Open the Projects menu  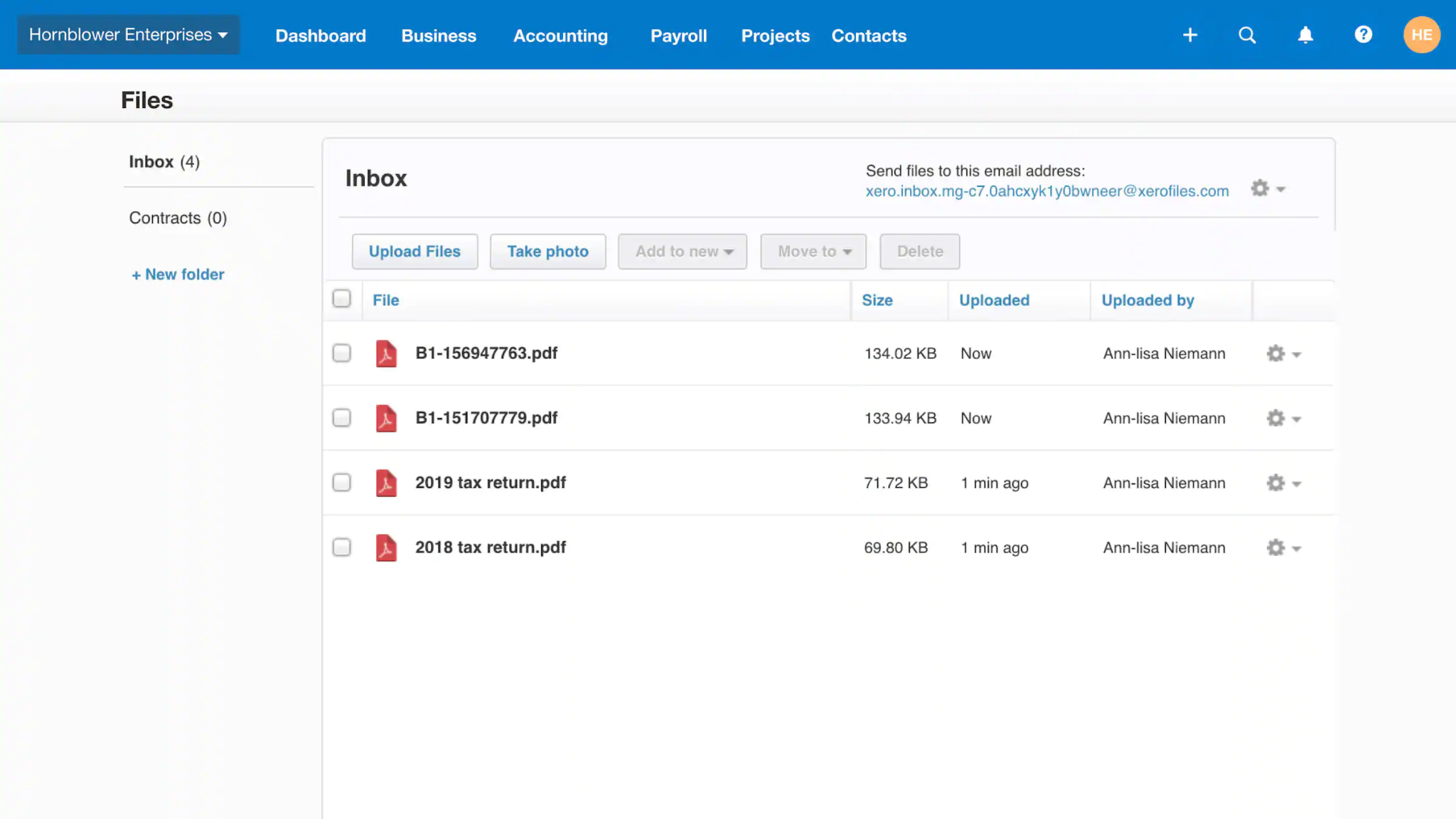(x=776, y=36)
